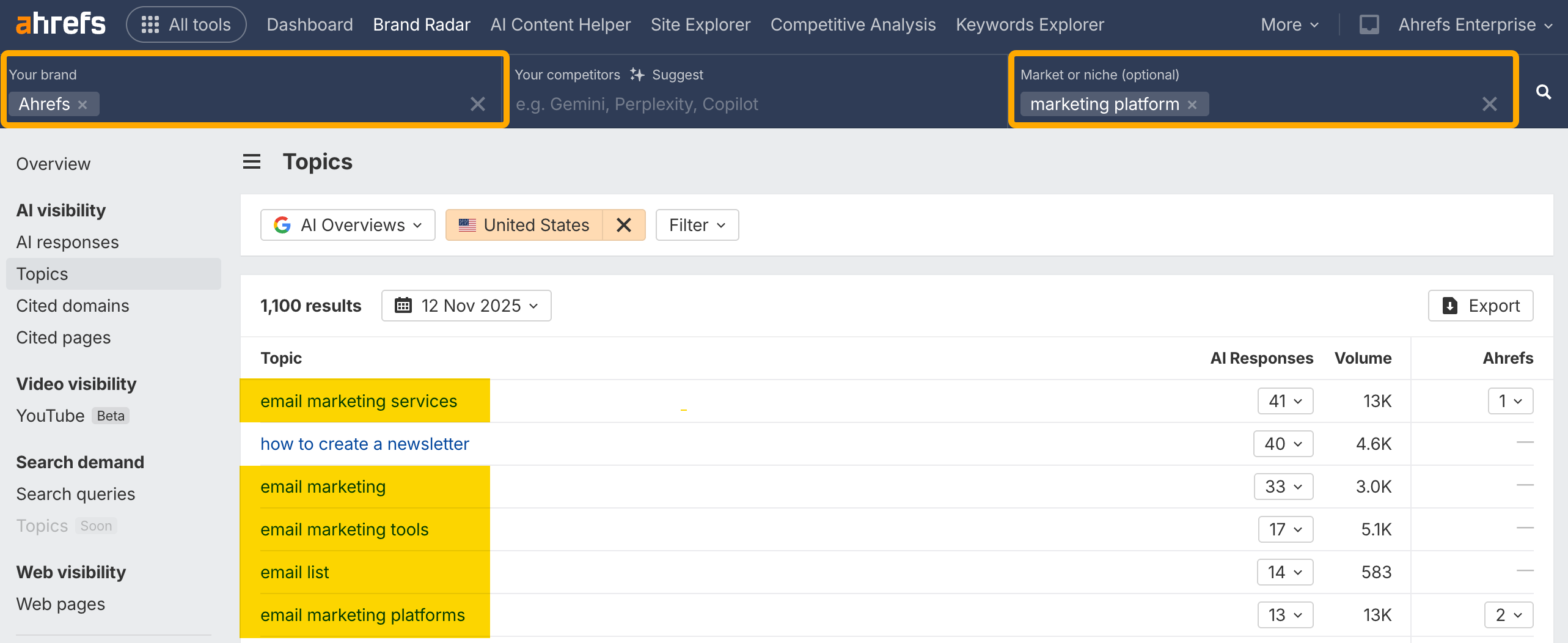Clear the Market or niche field
This screenshot has width=1568, height=643.
click(1489, 104)
